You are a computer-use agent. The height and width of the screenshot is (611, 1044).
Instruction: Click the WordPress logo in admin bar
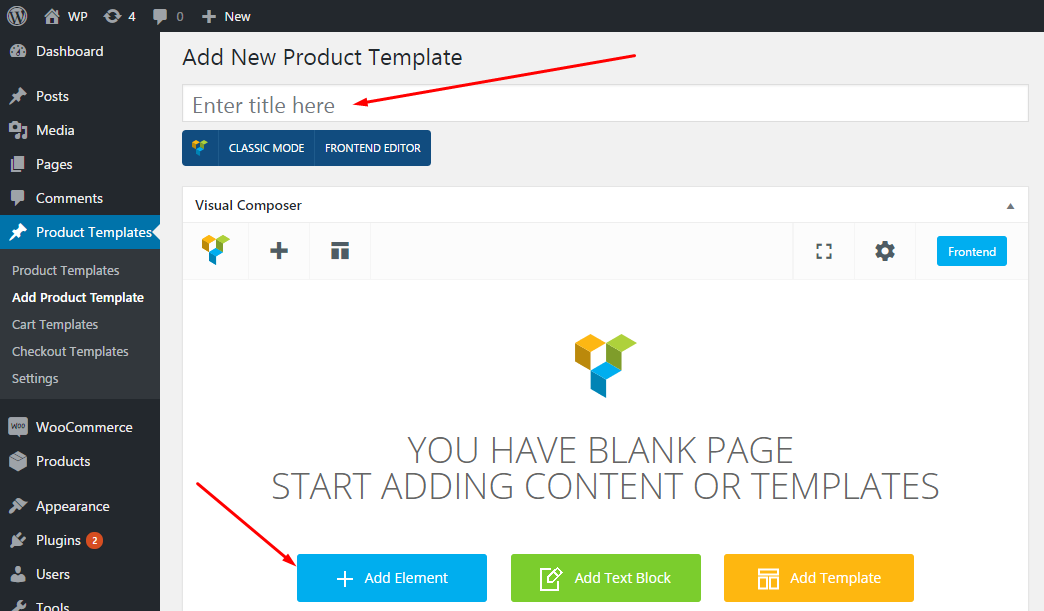point(17,16)
